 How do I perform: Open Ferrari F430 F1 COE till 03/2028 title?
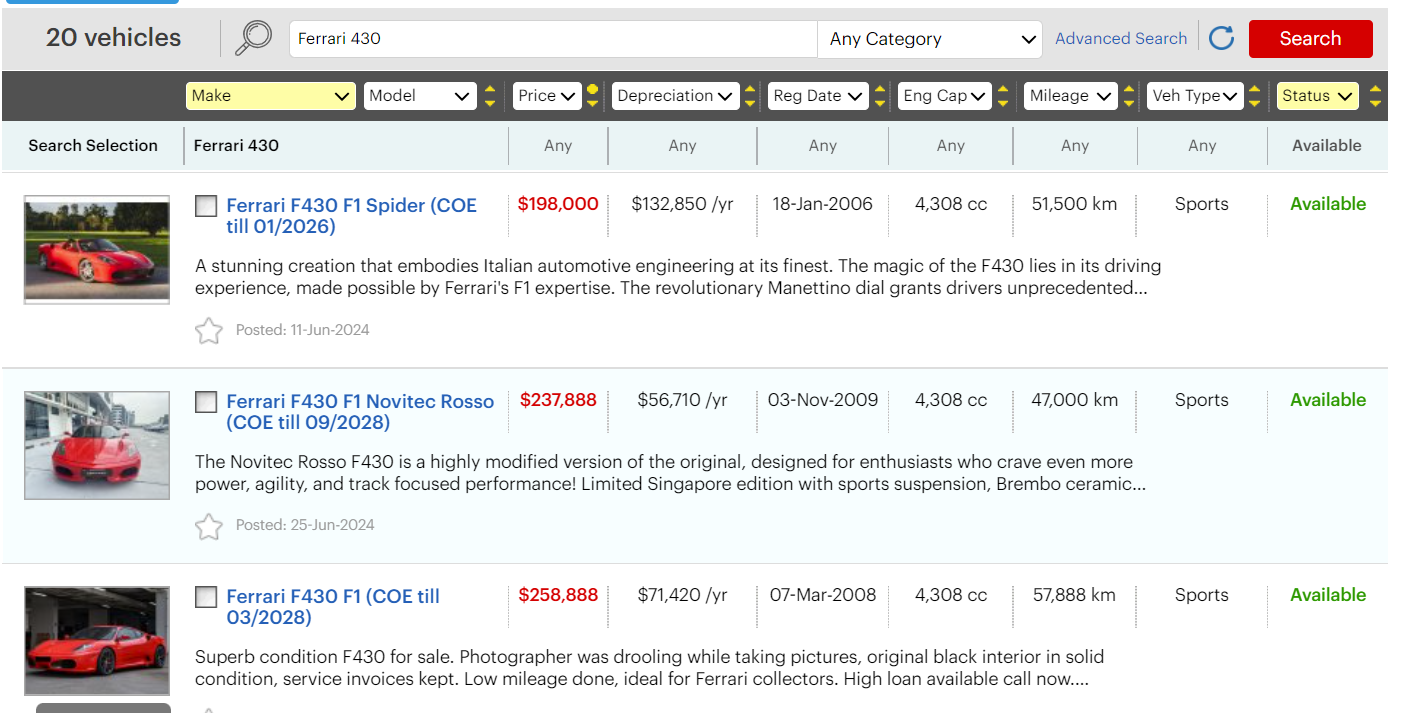click(333, 607)
